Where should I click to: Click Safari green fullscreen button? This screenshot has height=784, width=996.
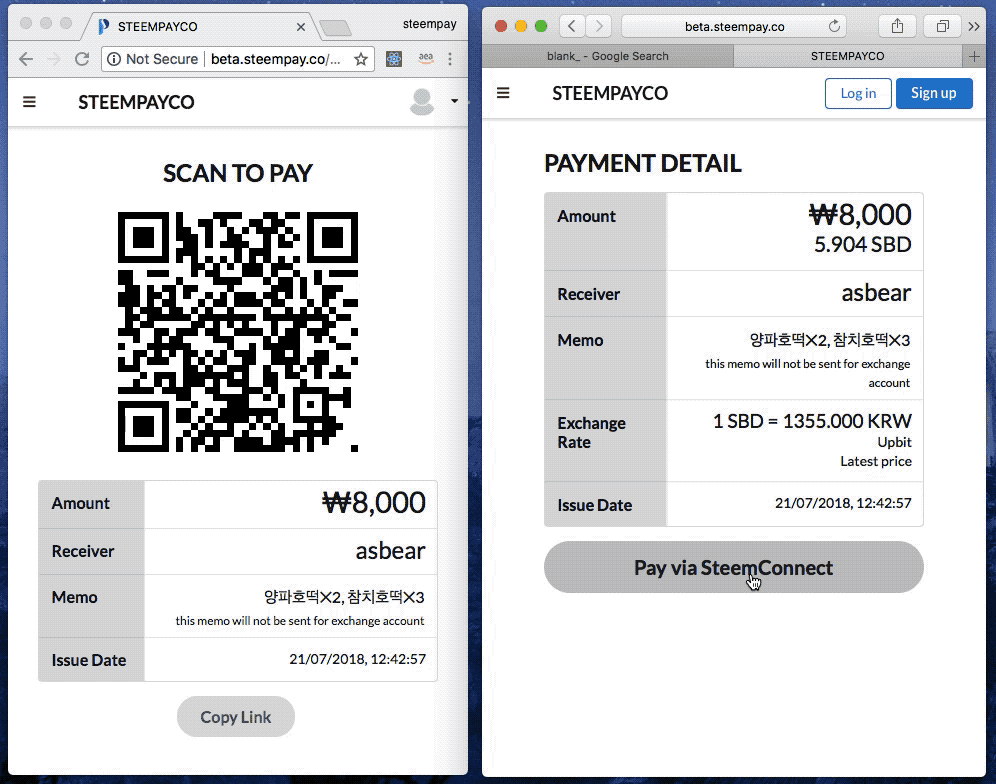point(541,26)
